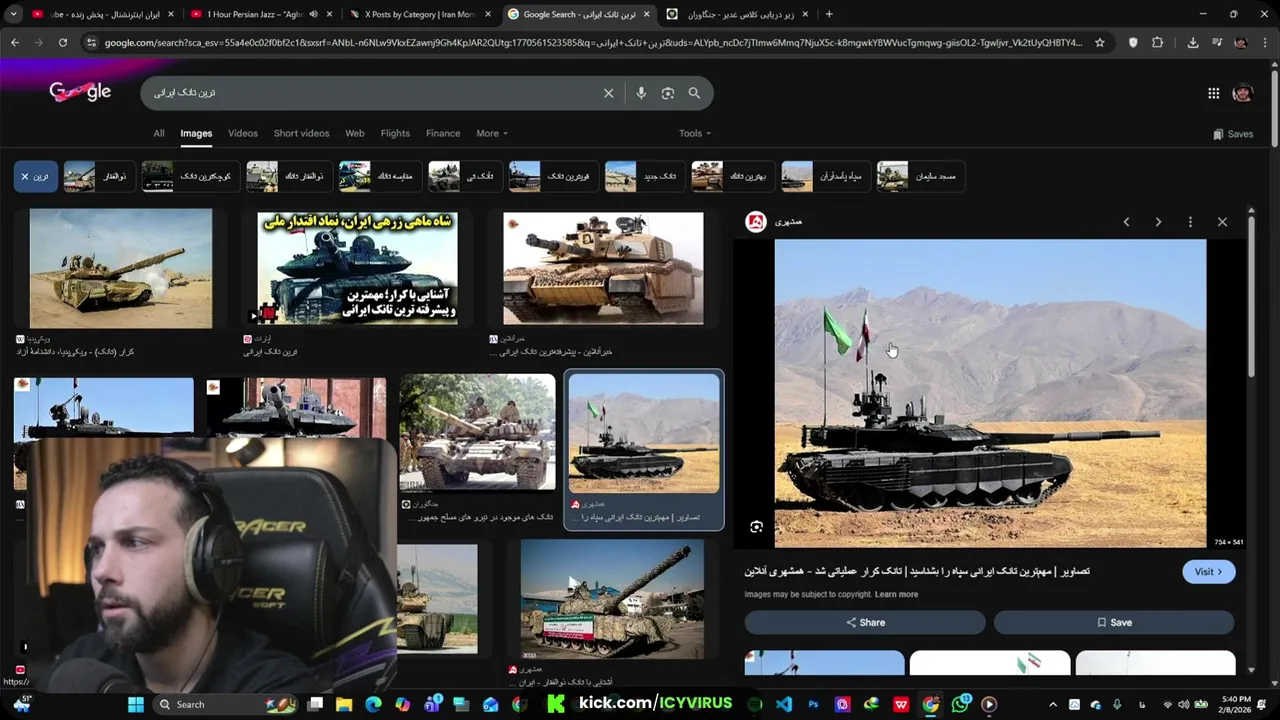Mute the 1 Hour Persian Jazz tab
The width and height of the screenshot is (1280, 720).
(314, 14)
